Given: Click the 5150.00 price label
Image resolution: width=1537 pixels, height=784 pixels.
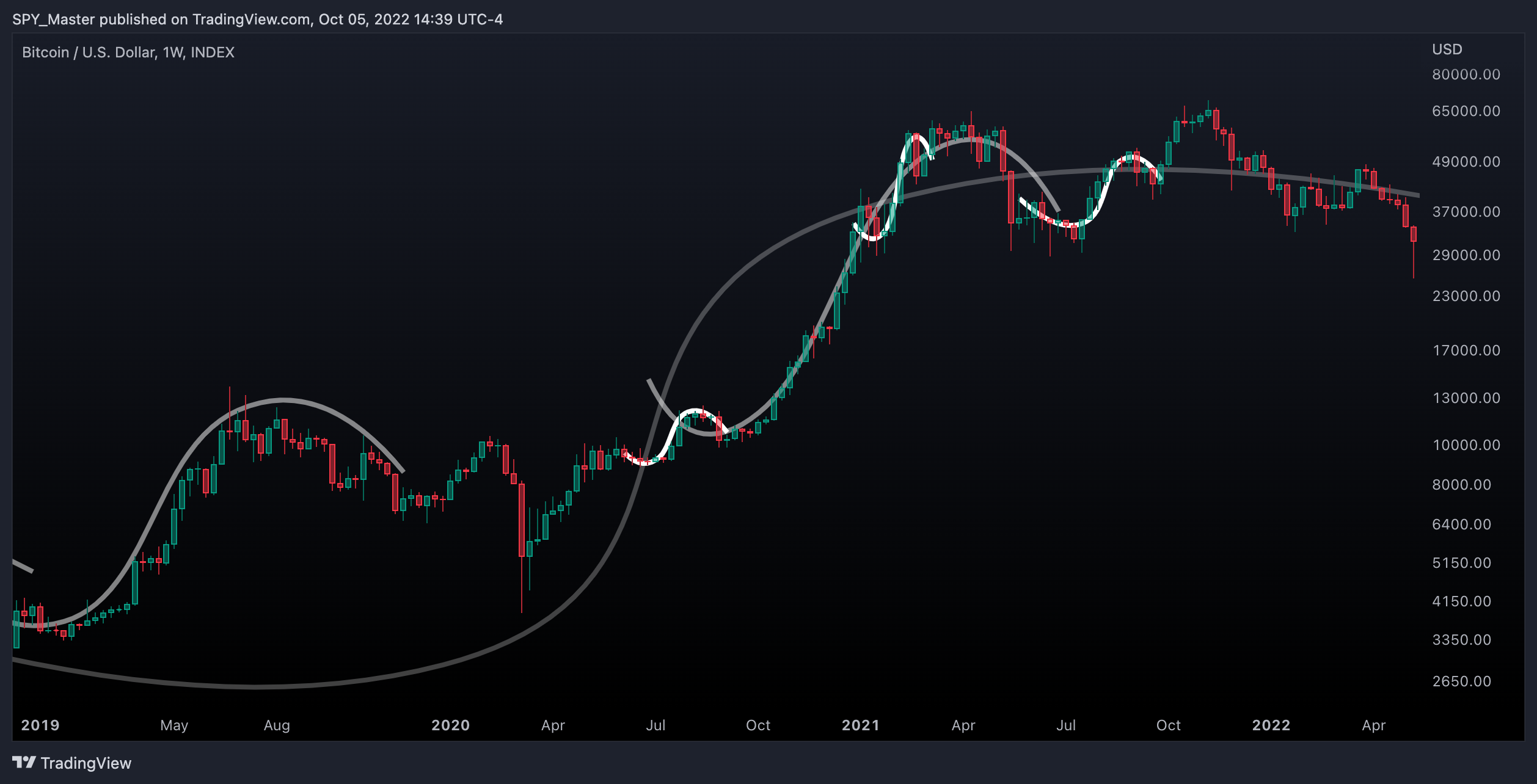Looking at the screenshot, I should [x=1462, y=563].
